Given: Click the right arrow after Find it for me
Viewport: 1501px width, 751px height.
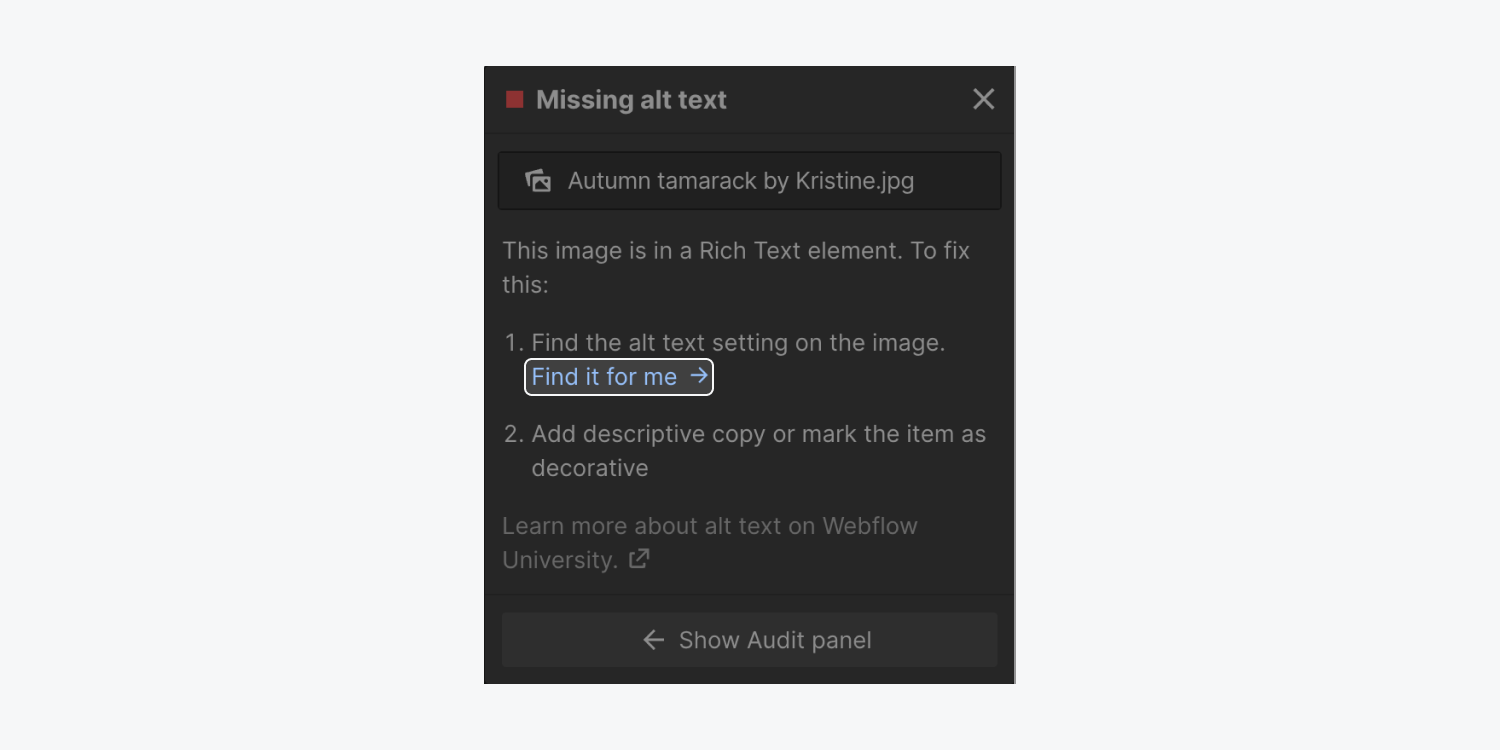Looking at the screenshot, I should click(699, 376).
